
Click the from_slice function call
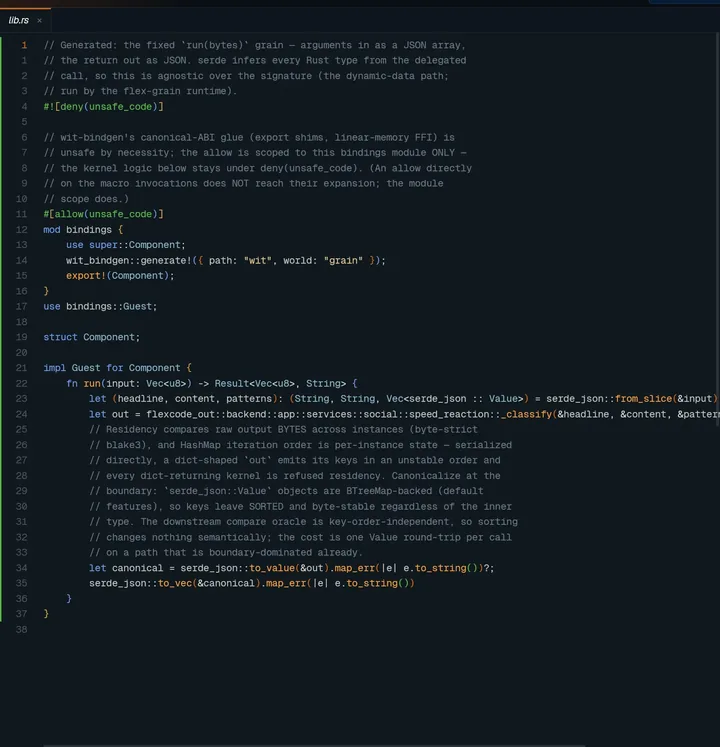coord(643,399)
